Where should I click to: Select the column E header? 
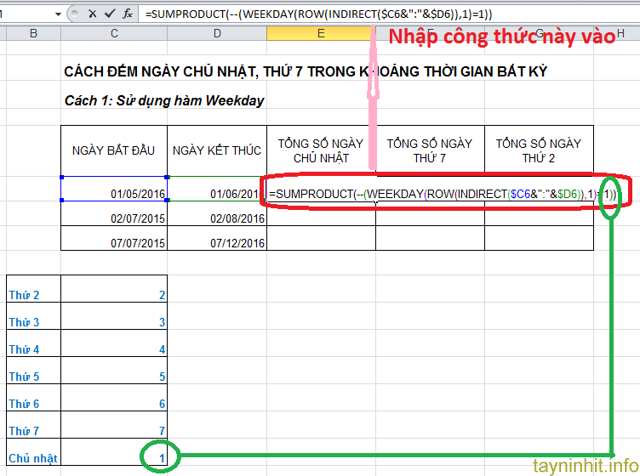(321, 36)
